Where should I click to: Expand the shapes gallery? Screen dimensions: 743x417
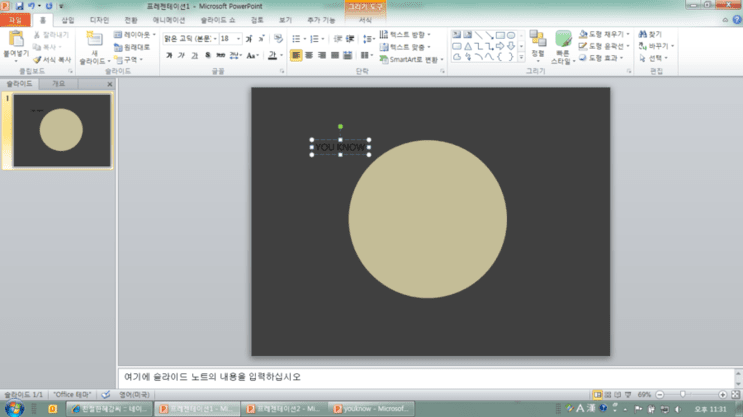click(521, 57)
